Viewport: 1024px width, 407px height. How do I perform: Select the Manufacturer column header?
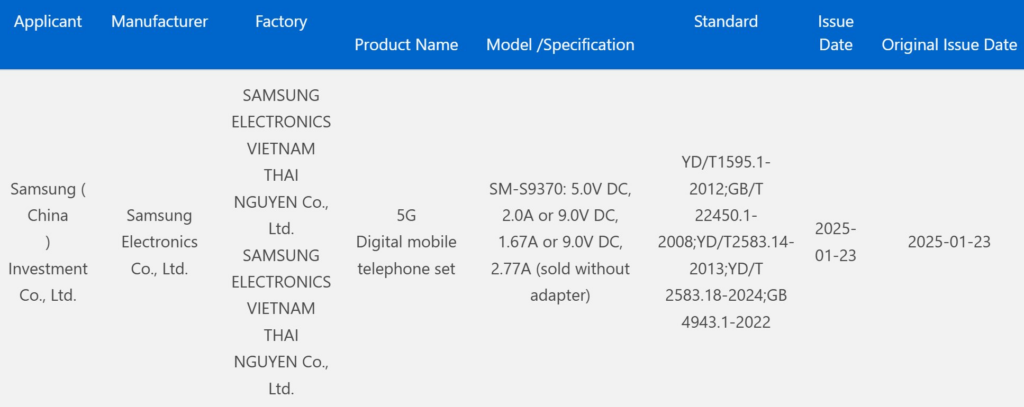pos(160,21)
